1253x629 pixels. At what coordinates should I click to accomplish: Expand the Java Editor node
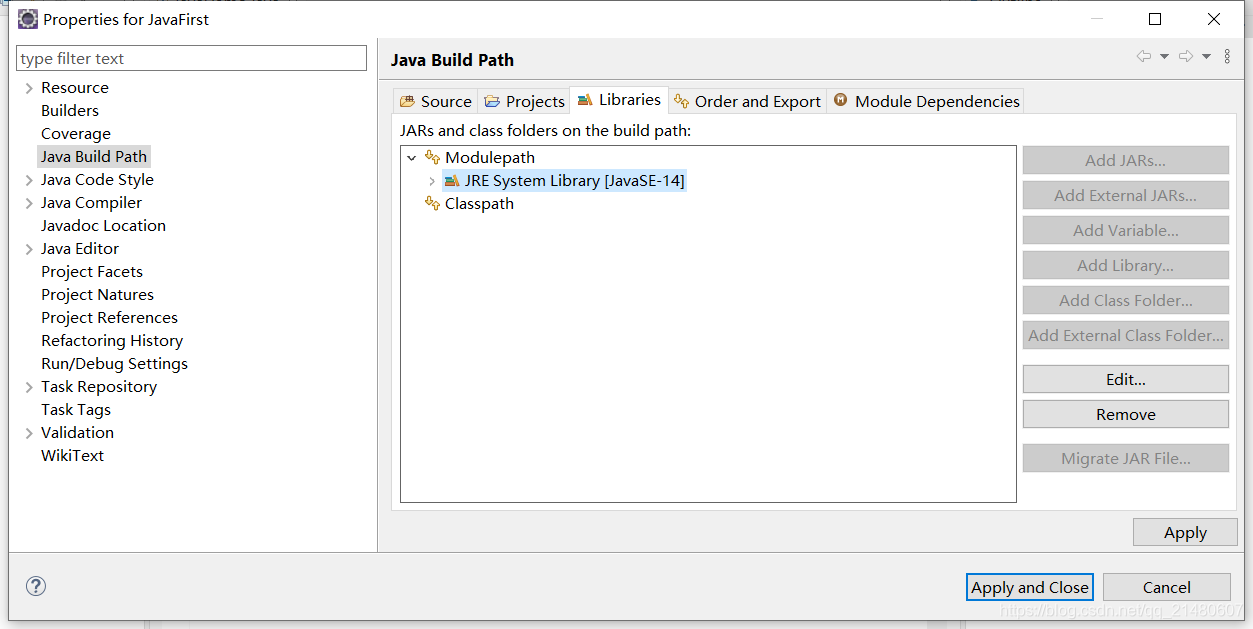tap(29, 249)
